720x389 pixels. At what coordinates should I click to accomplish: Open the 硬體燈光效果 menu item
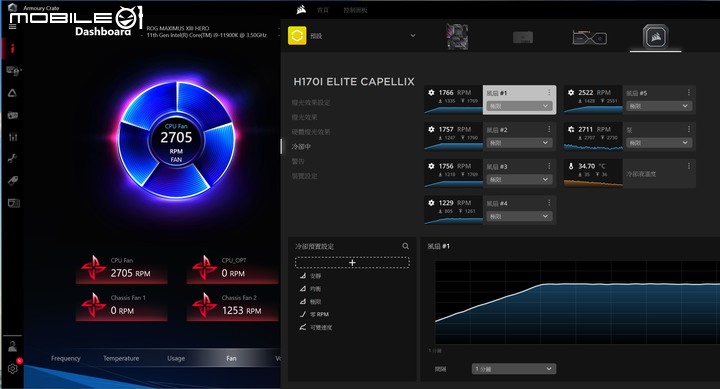[311, 132]
